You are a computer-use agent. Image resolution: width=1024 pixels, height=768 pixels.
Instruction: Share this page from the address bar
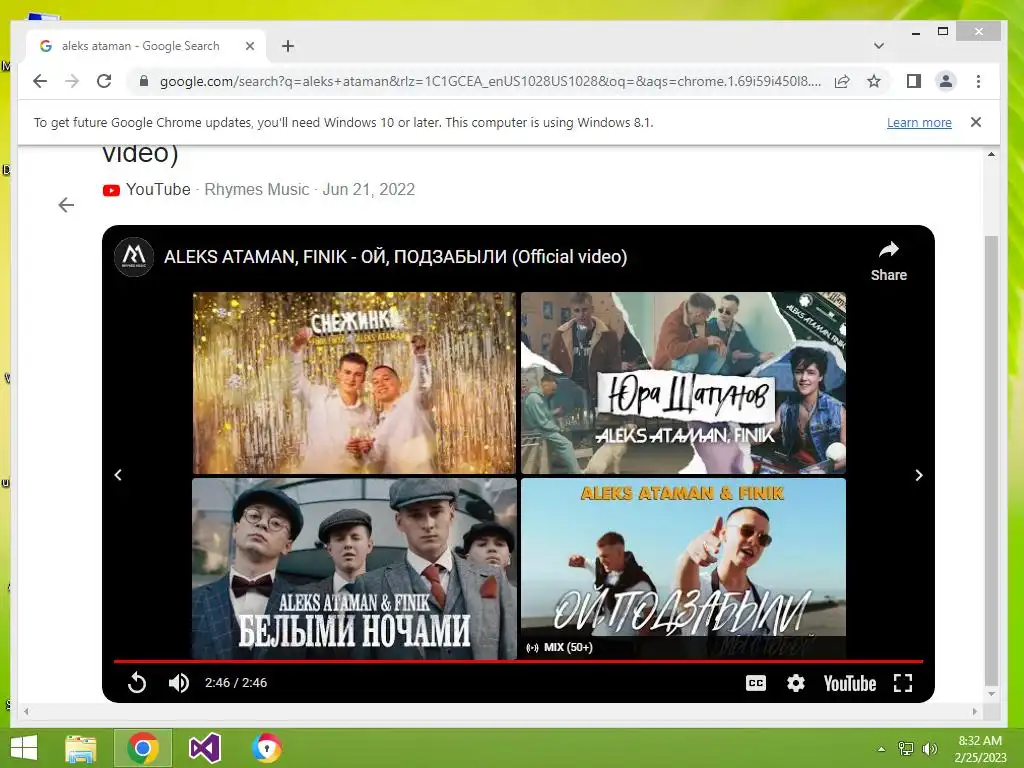click(842, 81)
